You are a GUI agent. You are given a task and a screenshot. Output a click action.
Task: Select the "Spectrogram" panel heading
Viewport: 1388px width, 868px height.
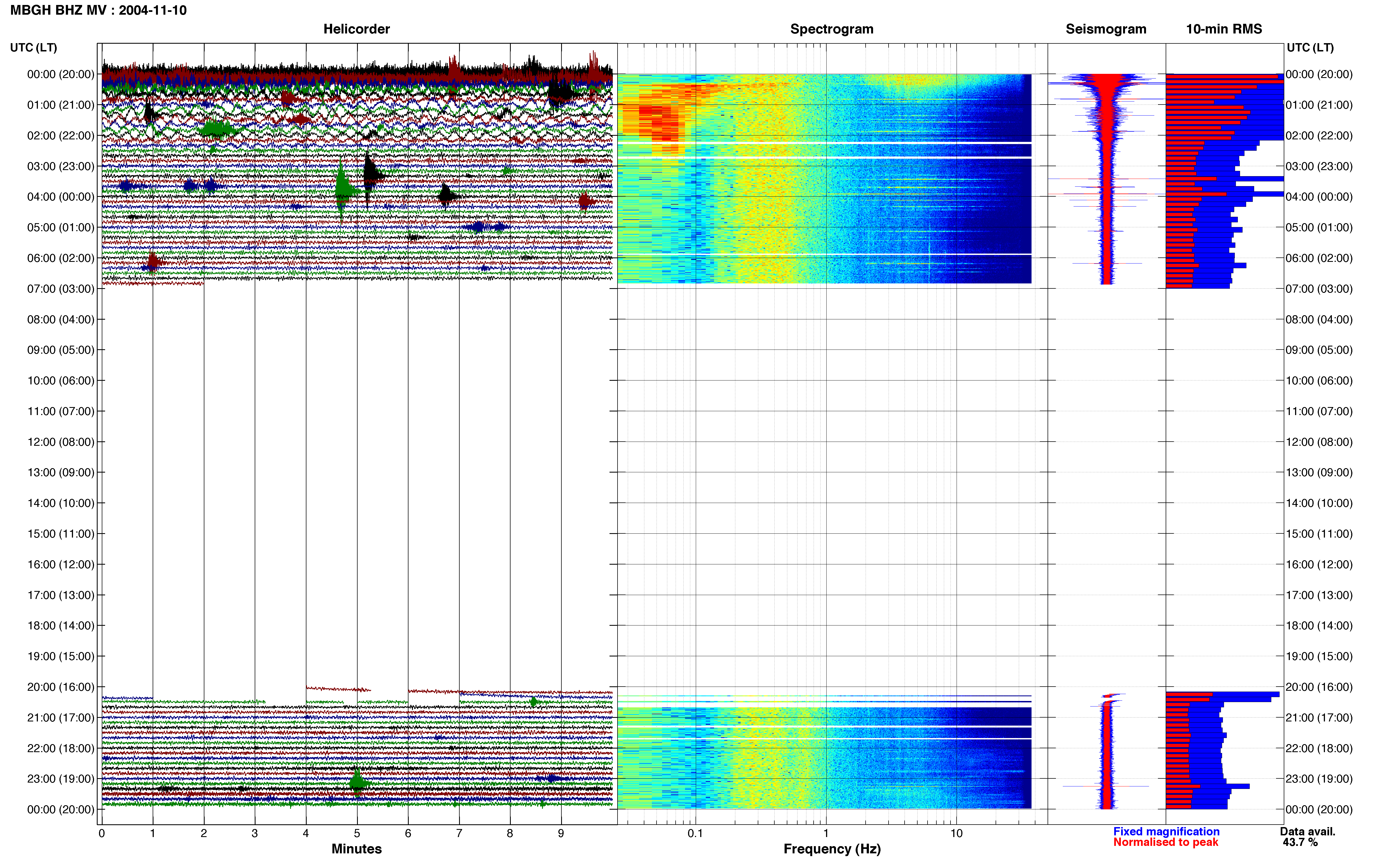(x=832, y=29)
